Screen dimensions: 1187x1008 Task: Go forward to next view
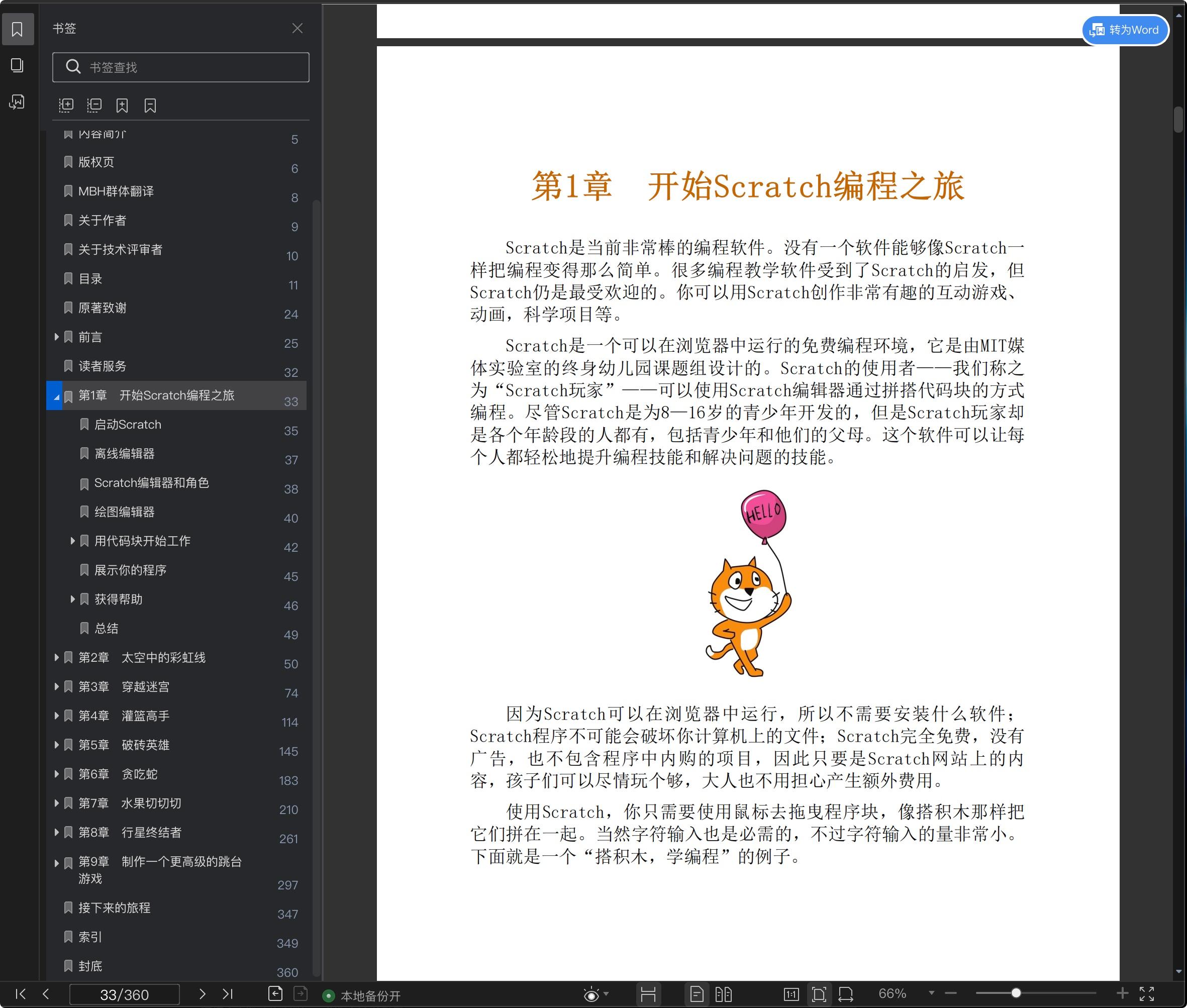click(x=301, y=994)
